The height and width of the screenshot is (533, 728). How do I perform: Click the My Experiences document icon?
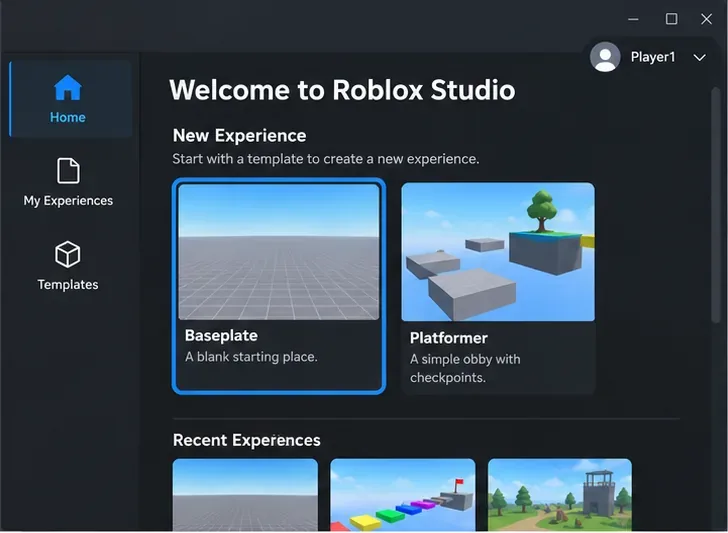click(x=68, y=171)
